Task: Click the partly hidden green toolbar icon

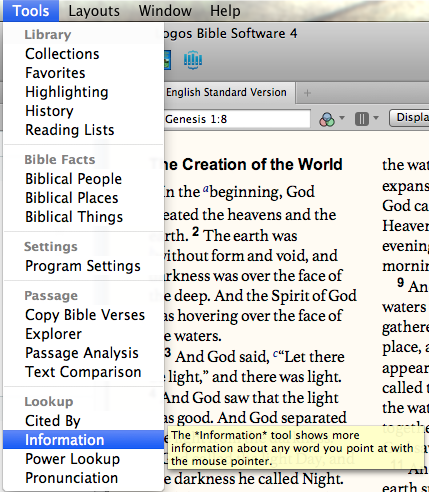Action: click(167, 60)
